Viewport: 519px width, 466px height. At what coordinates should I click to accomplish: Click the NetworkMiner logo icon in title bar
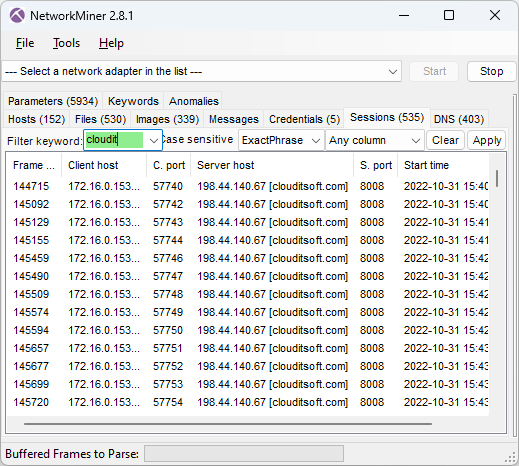[x=17, y=15]
